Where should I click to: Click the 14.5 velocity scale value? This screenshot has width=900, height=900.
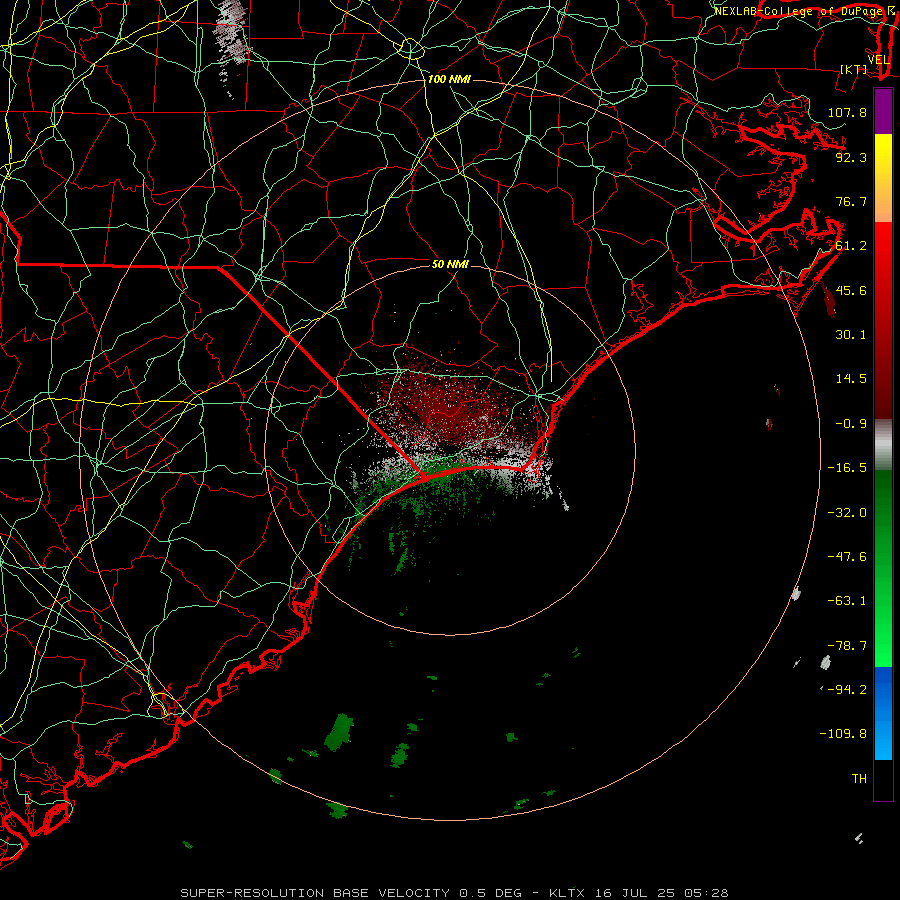click(x=851, y=379)
